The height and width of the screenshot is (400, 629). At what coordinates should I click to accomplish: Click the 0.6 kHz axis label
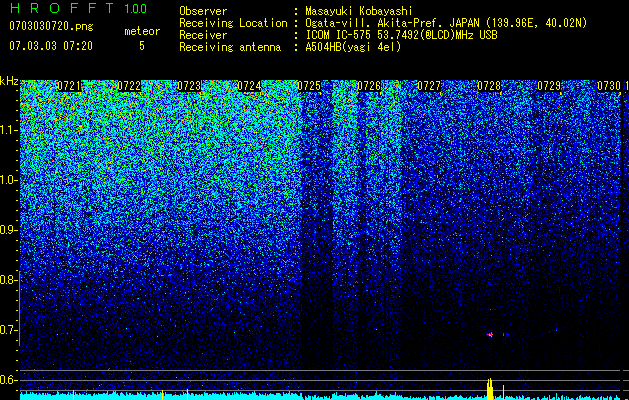9,380
